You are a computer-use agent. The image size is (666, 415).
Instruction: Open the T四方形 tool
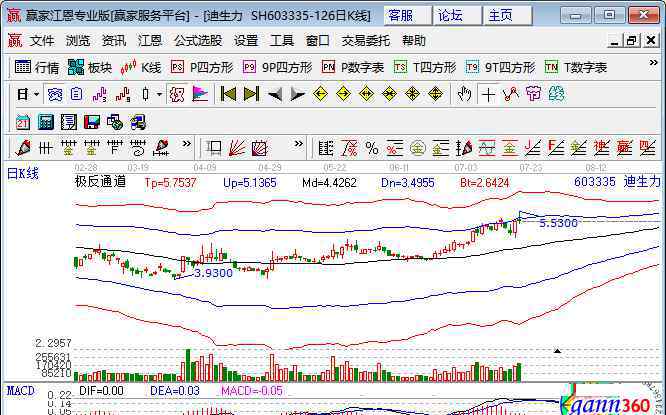tap(425, 67)
